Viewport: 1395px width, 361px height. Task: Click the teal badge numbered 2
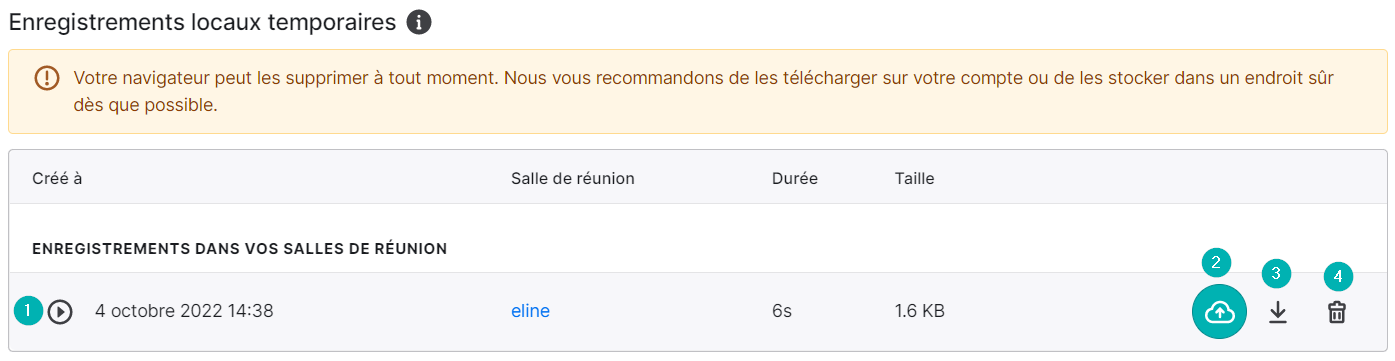coord(1216,263)
